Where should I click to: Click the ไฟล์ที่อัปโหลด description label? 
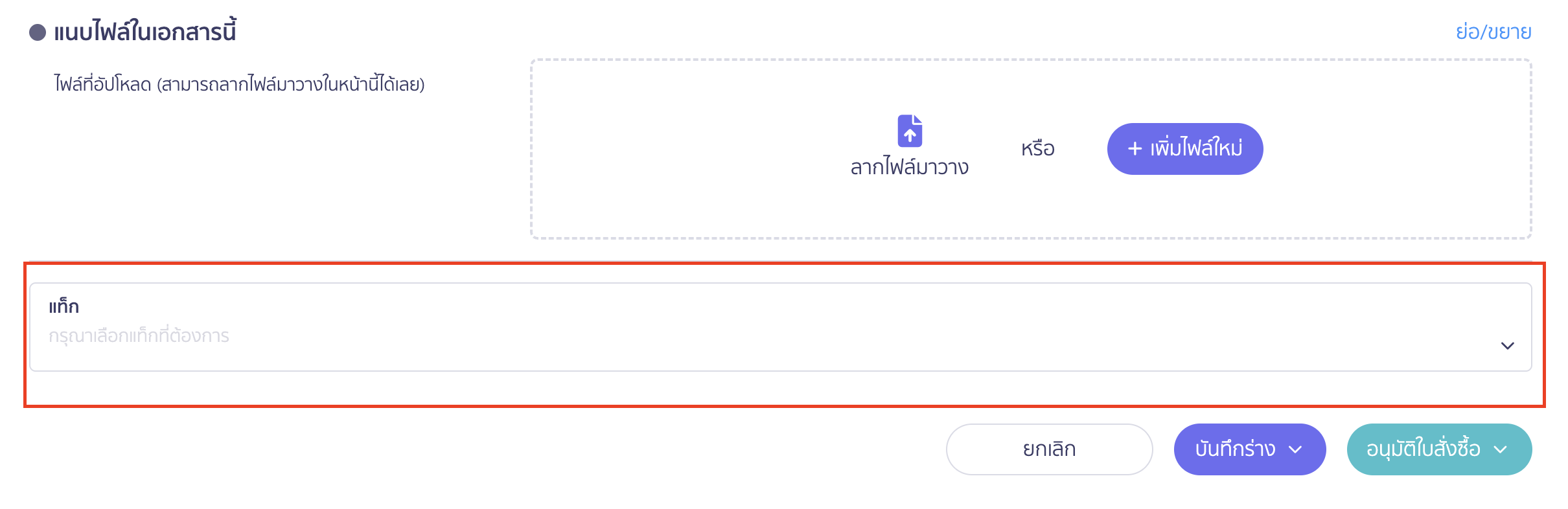click(239, 84)
